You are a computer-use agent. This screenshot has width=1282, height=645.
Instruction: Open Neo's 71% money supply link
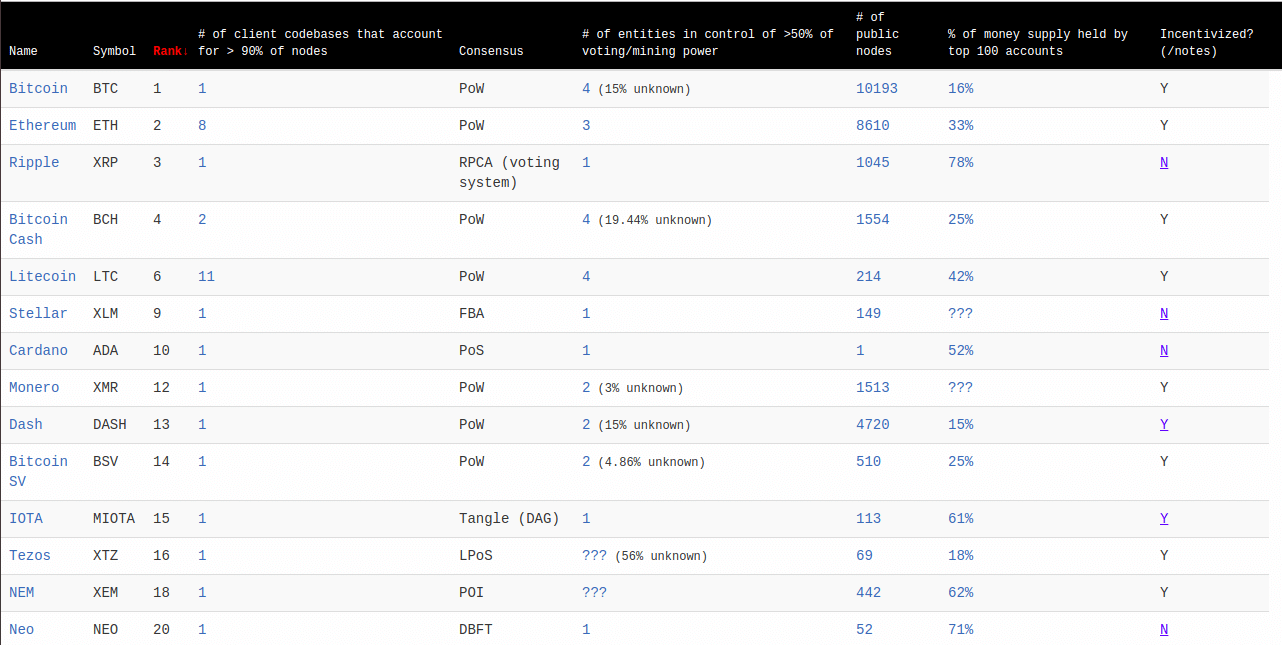tap(960, 629)
